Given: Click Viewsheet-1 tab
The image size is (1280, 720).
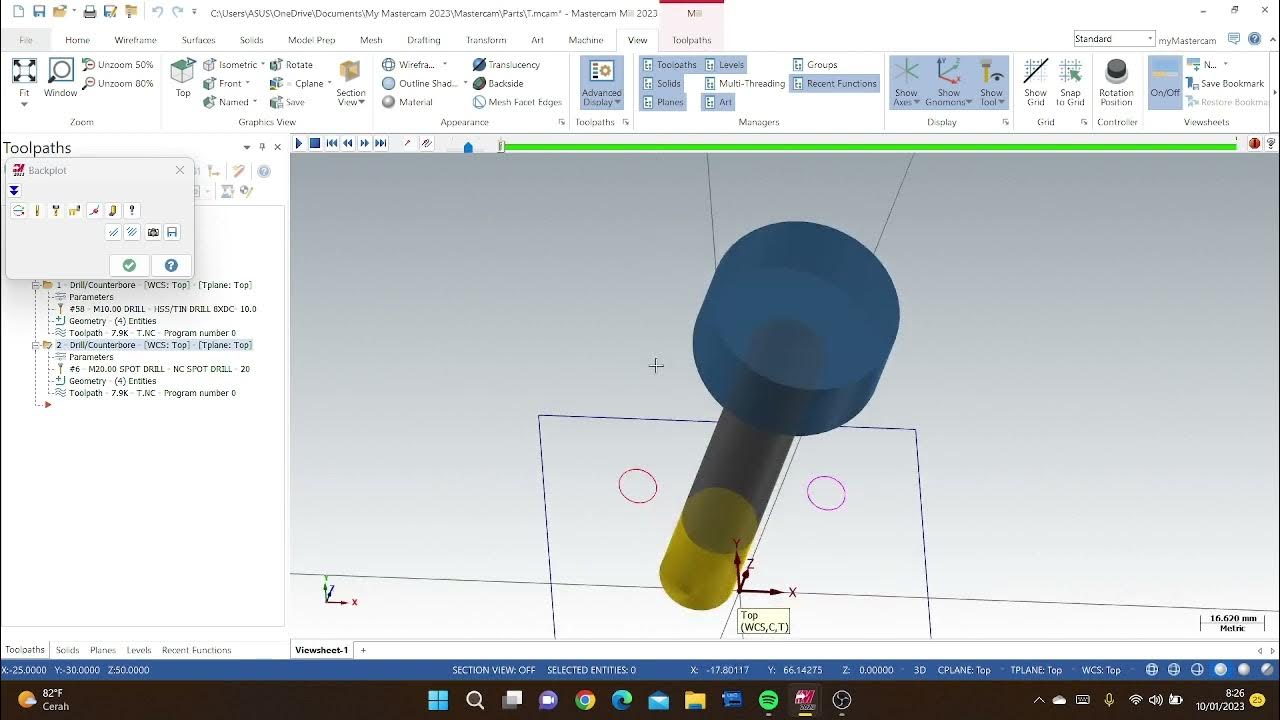Looking at the screenshot, I should (x=321, y=650).
